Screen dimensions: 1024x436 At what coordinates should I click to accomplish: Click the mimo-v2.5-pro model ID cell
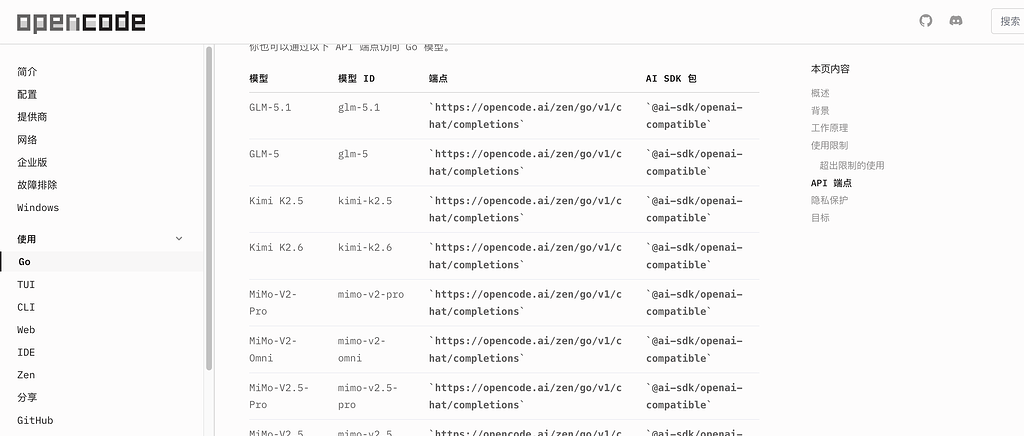[368, 396]
